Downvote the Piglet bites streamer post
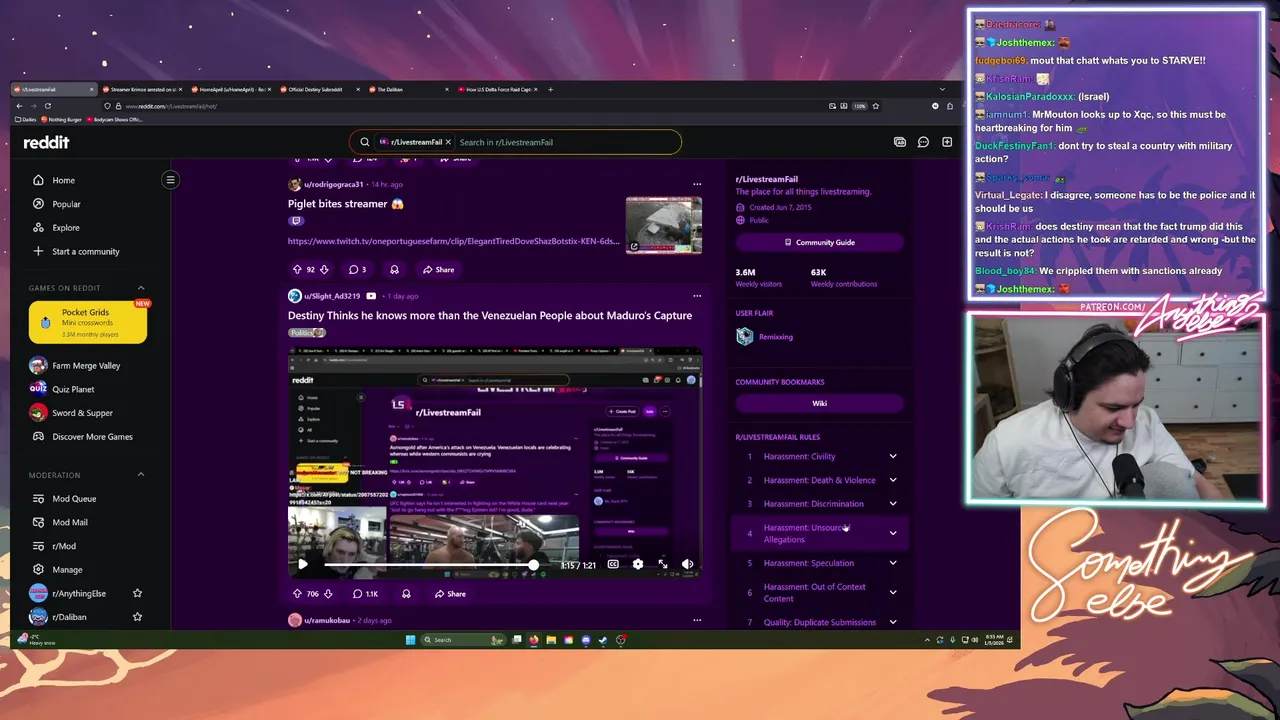This screenshot has width=1280, height=720. pos(323,269)
